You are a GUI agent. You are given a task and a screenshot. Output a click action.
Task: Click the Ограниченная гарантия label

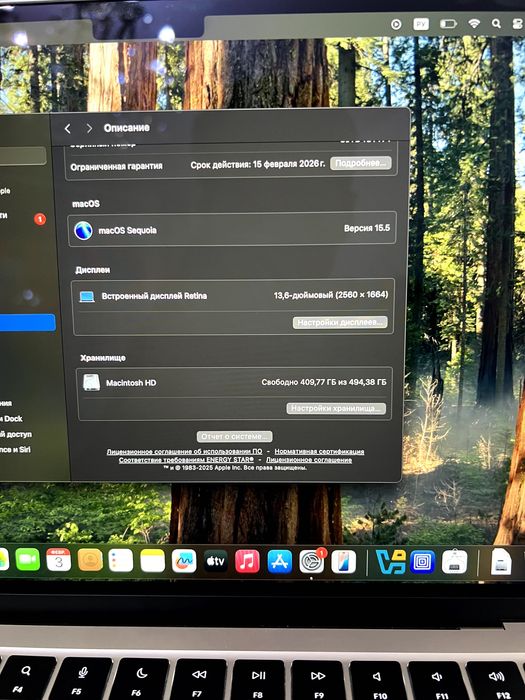tap(117, 167)
